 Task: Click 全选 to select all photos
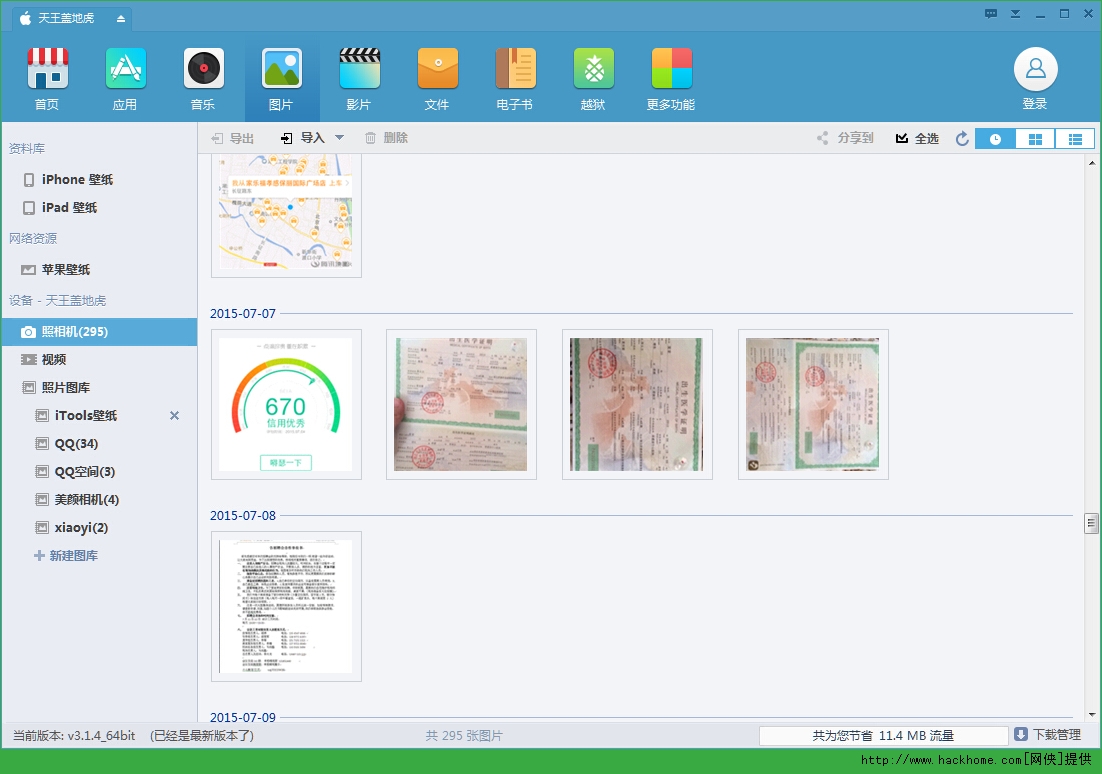(x=917, y=139)
